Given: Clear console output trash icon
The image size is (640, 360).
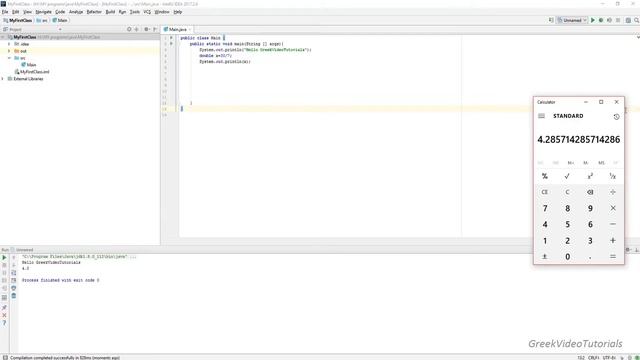Looking at the screenshot, I should tap(13, 296).
